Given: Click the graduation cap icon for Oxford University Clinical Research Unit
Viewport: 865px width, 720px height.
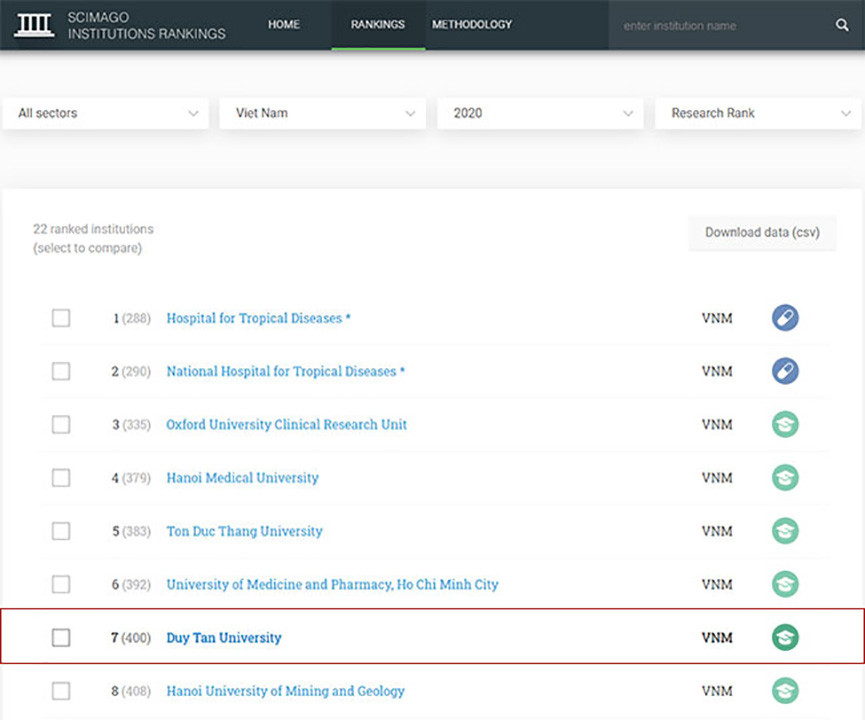Looking at the screenshot, I should click(x=785, y=424).
